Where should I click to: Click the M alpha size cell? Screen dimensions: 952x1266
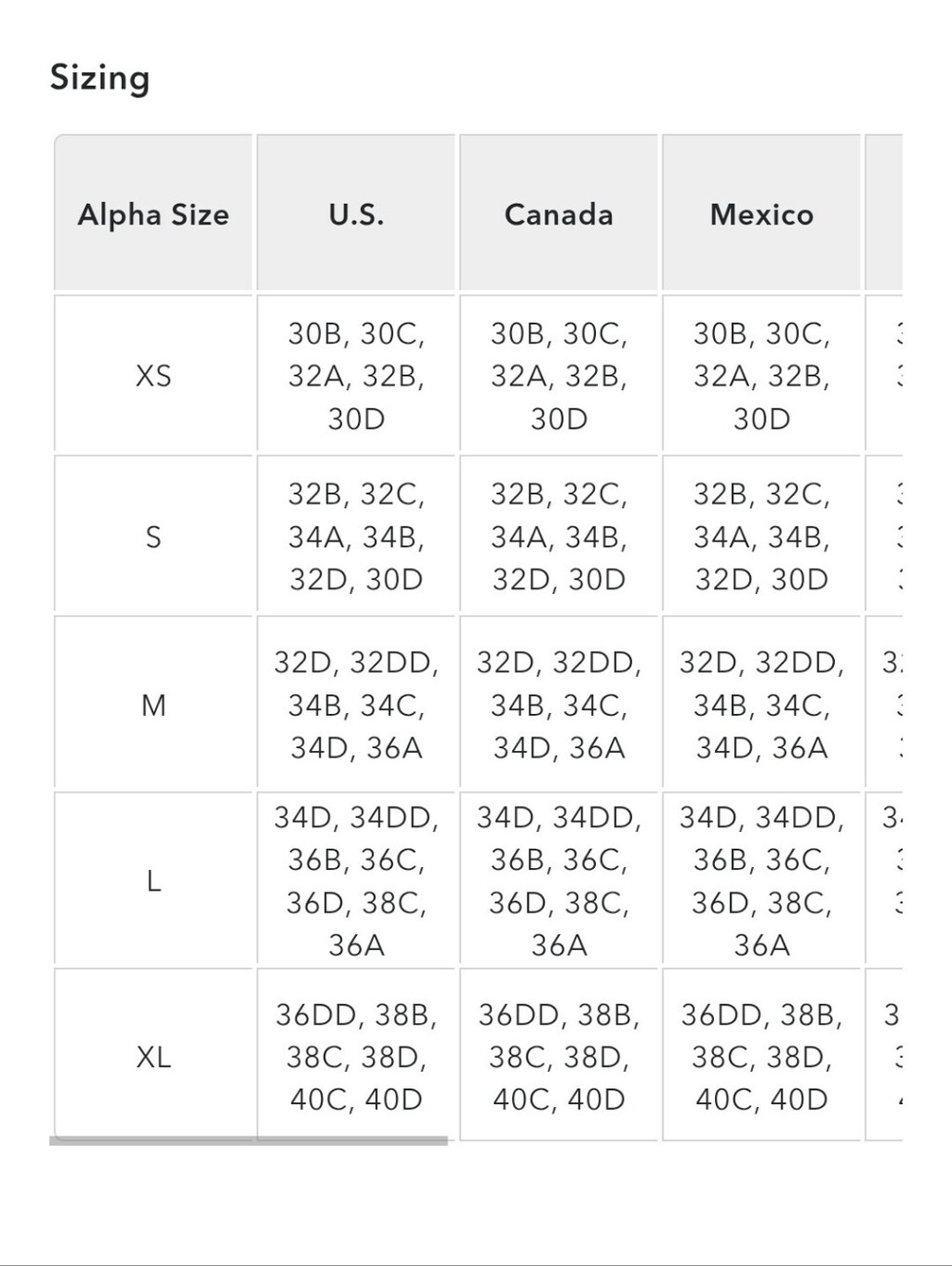click(x=153, y=704)
